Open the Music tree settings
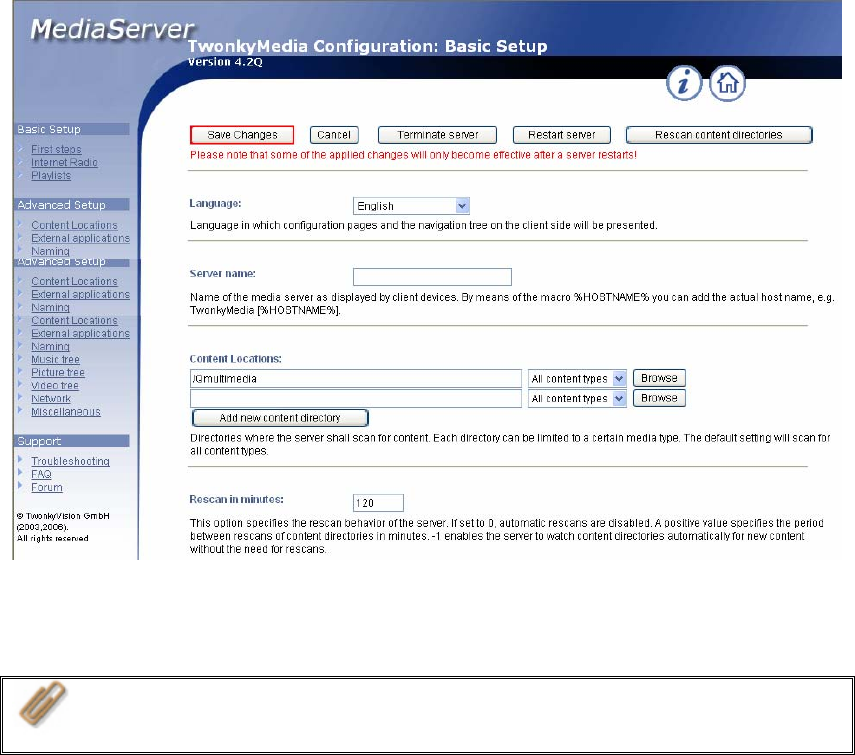The image size is (855, 755). 55,360
